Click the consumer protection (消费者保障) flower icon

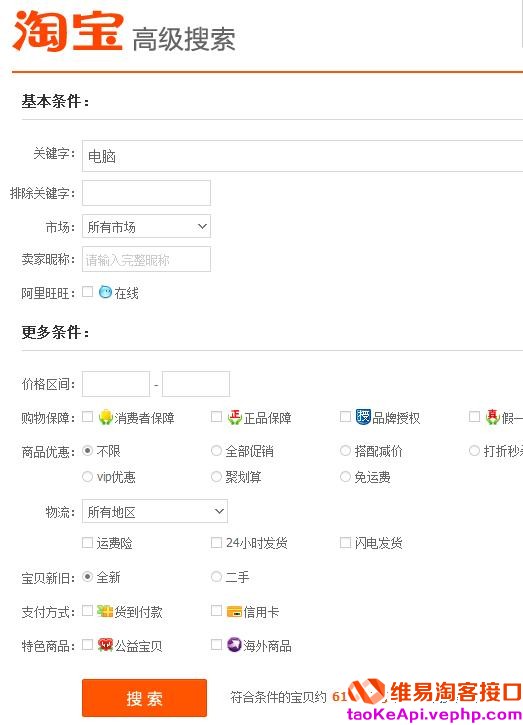click(106, 417)
